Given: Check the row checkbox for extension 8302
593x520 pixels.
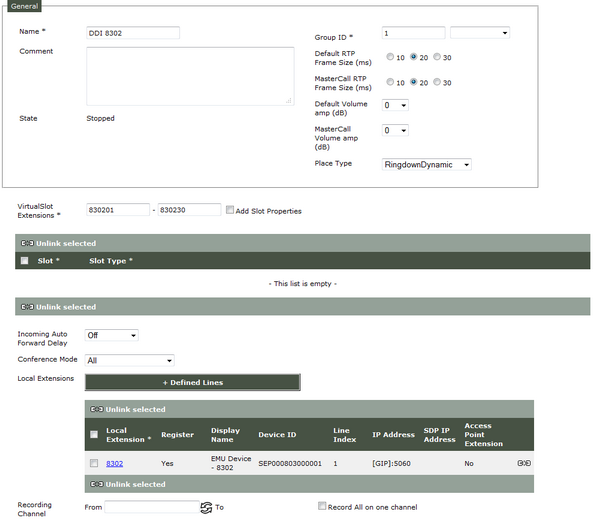Looking at the screenshot, I should point(94,463).
